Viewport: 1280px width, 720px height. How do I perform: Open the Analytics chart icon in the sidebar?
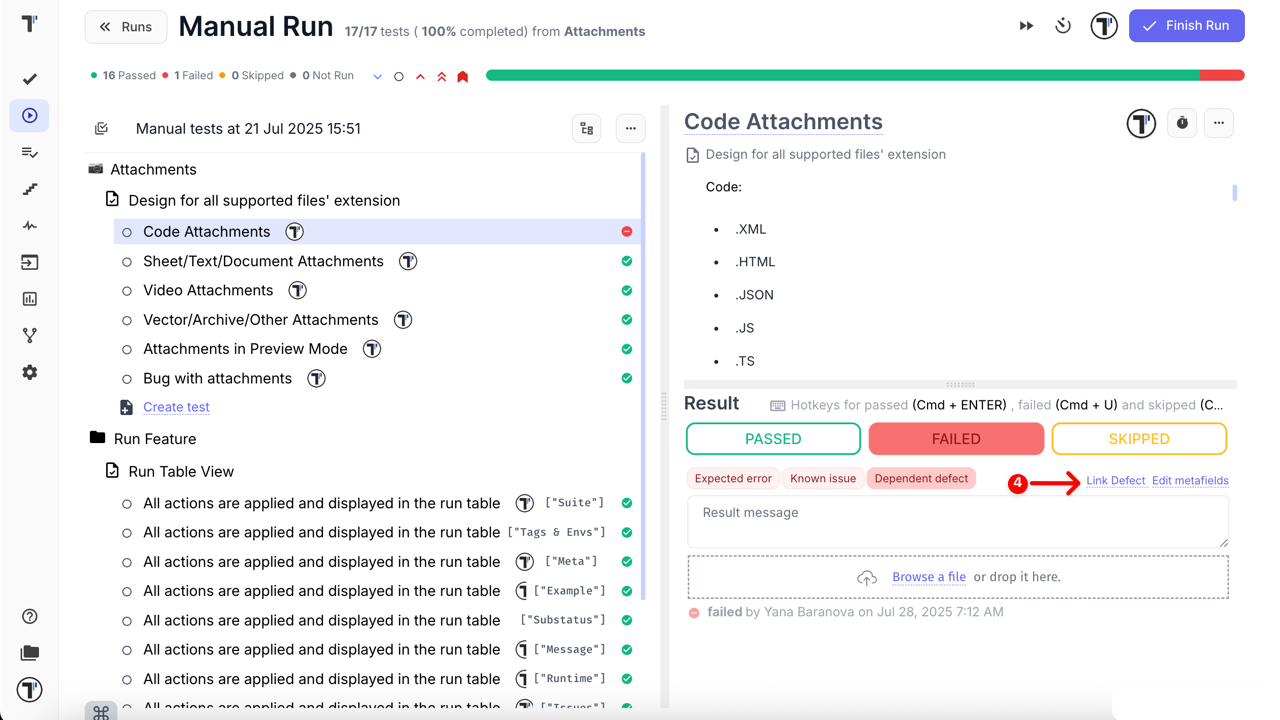click(30, 299)
